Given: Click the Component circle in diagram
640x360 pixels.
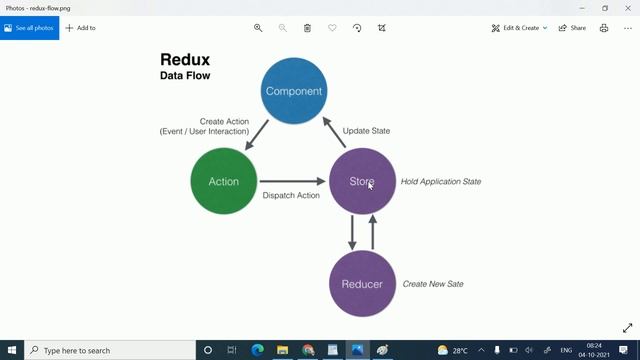Looking at the screenshot, I should [x=294, y=91].
